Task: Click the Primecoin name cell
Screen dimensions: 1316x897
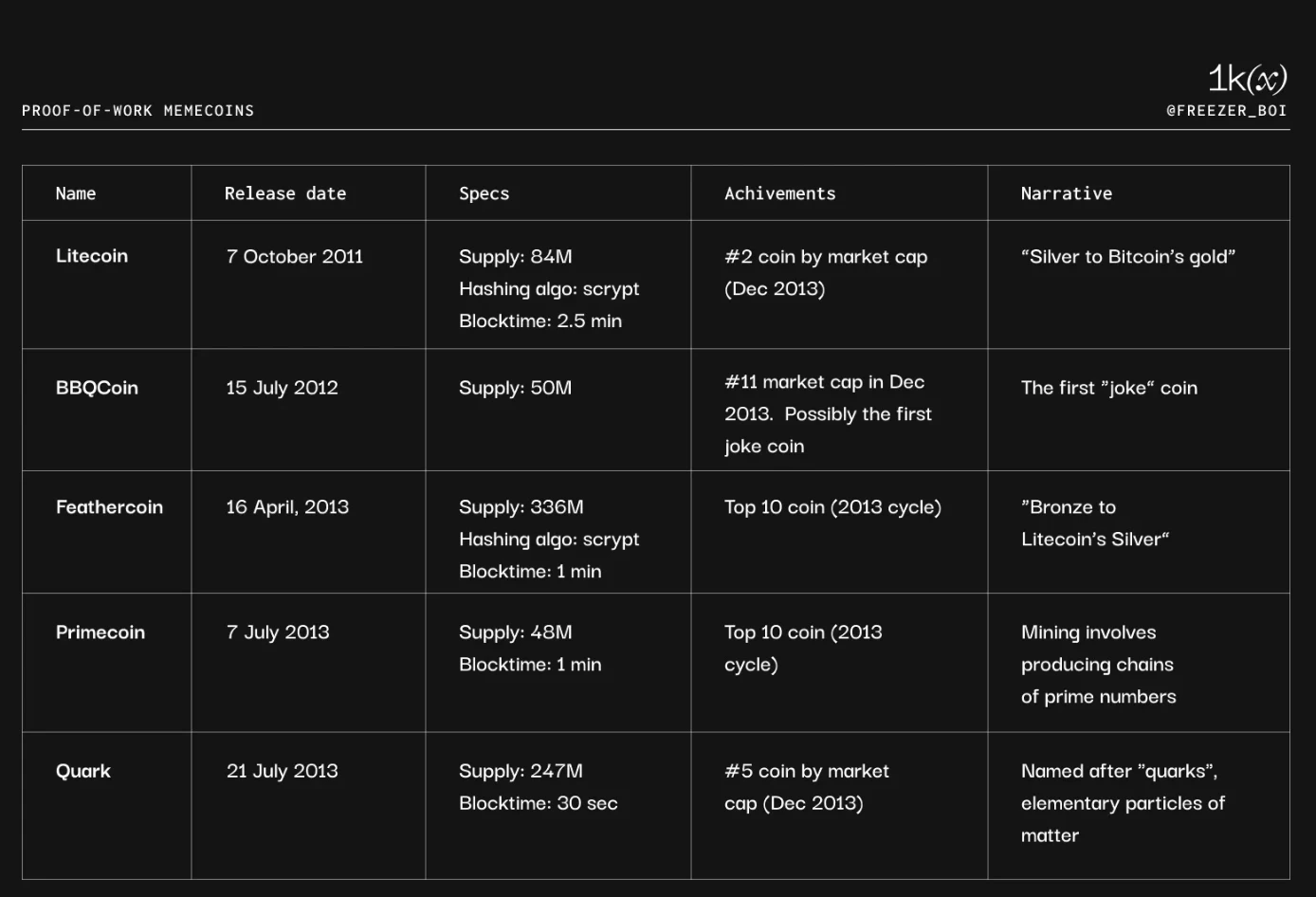Action: coord(101,632)
